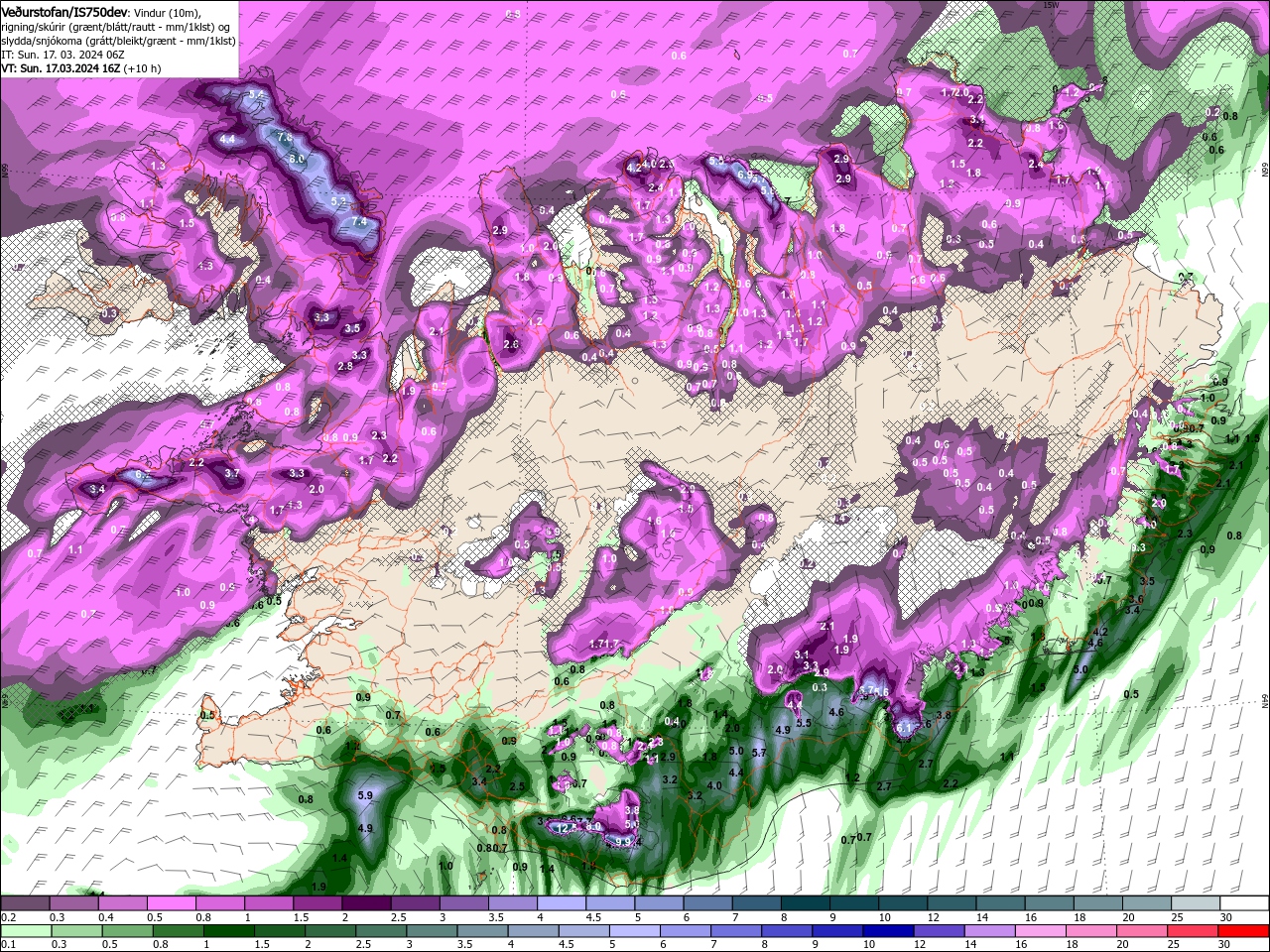Click the palest green 0.1 swatch in bottom legend row

click(x=25, y=931)
